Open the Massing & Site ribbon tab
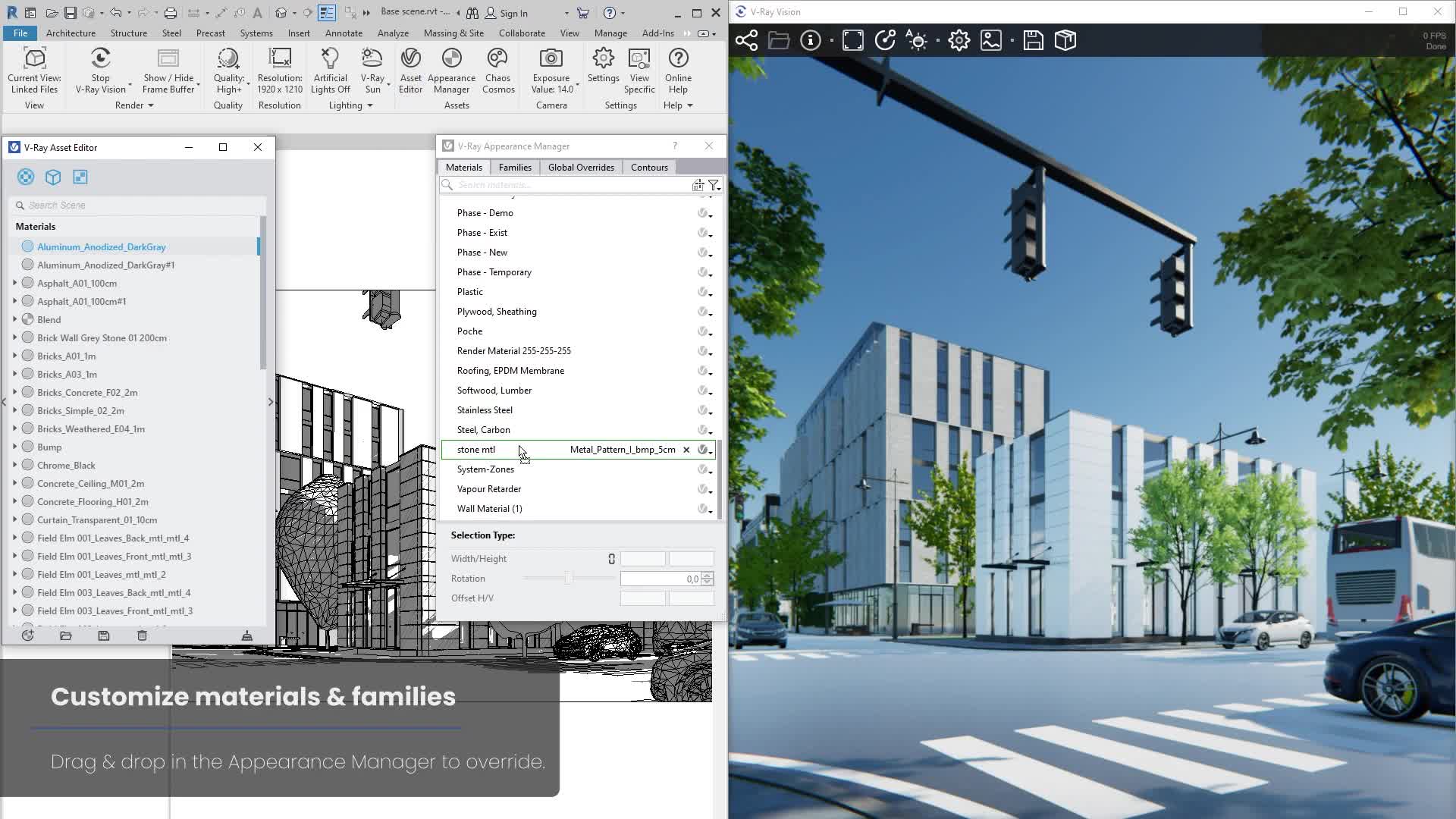 453,33
